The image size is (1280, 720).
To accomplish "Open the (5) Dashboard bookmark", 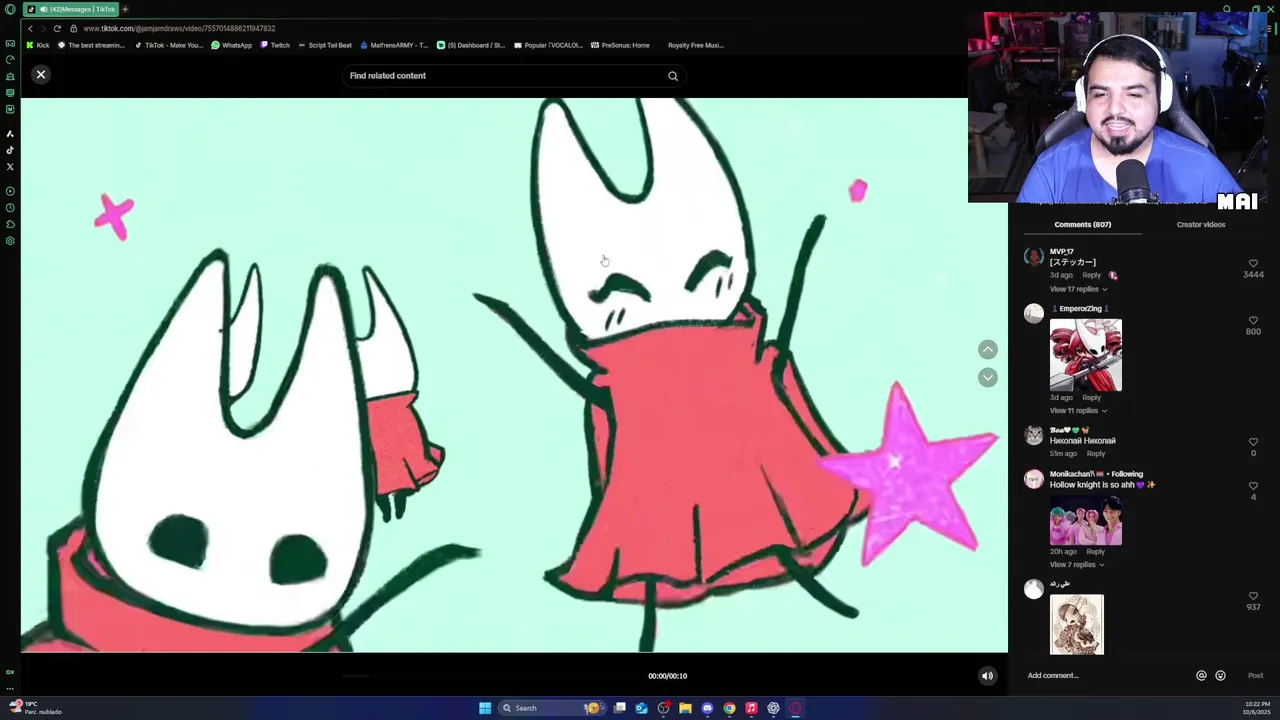I will click(471, 45).
